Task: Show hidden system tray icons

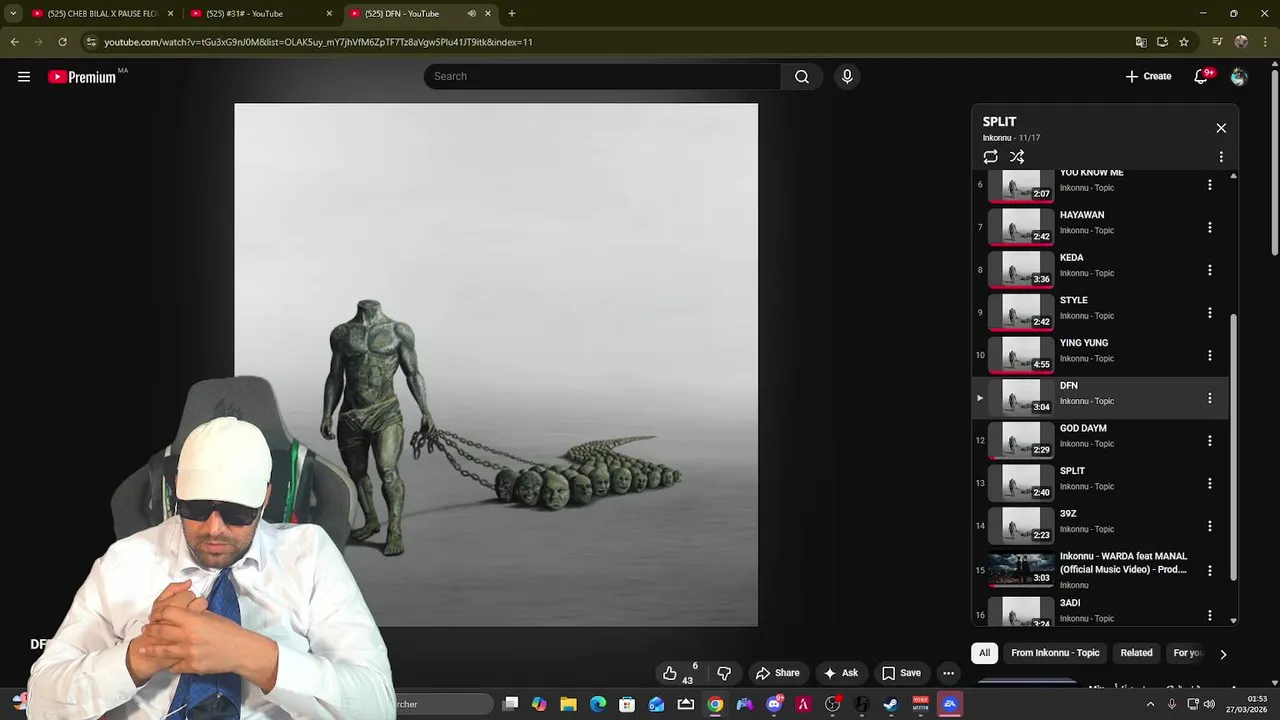Action: click(x=1150, y=704)
